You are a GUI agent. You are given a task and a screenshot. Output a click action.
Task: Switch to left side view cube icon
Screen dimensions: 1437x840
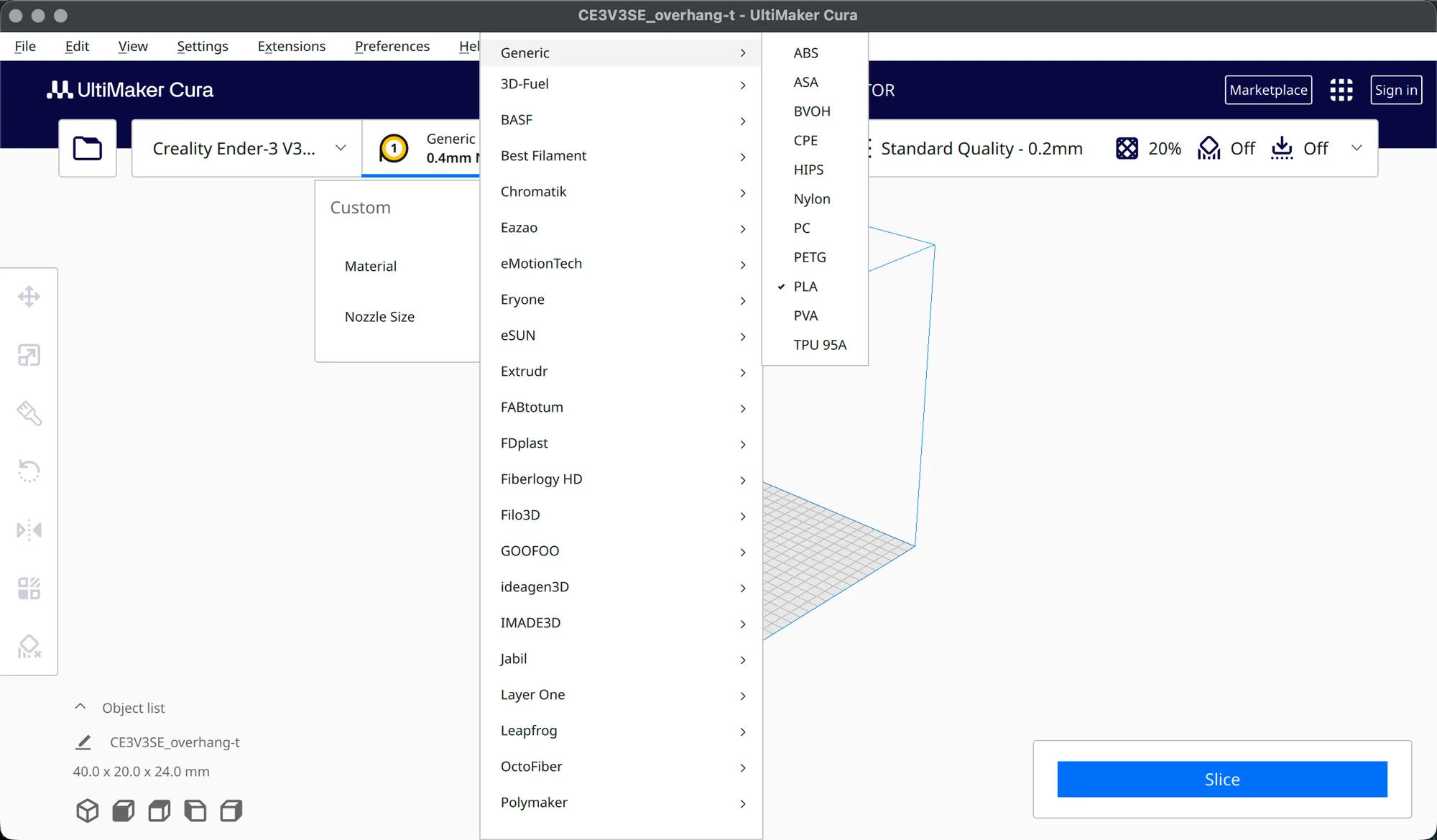tap(195, 811)
